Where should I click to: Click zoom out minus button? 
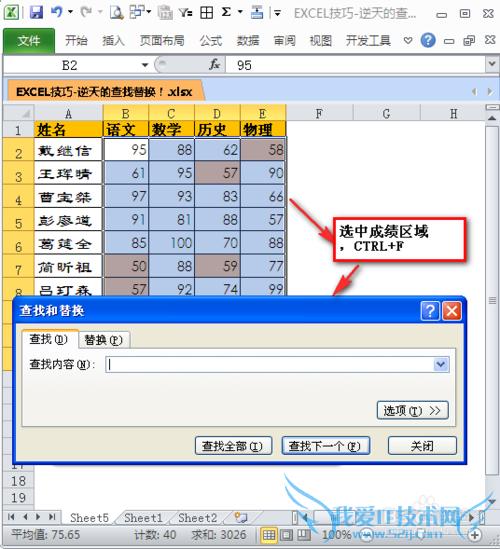point(367,535)
